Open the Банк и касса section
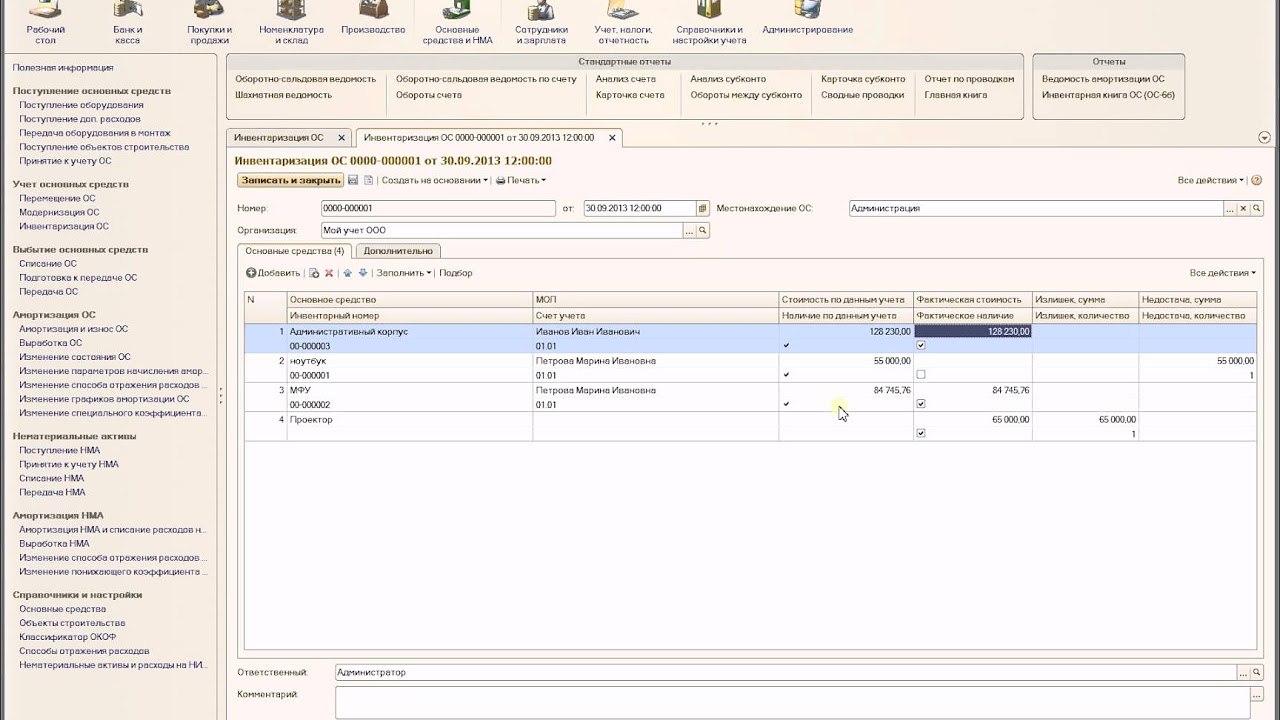1280x720 pixels. pyautogui.click(x=127, y=23)
